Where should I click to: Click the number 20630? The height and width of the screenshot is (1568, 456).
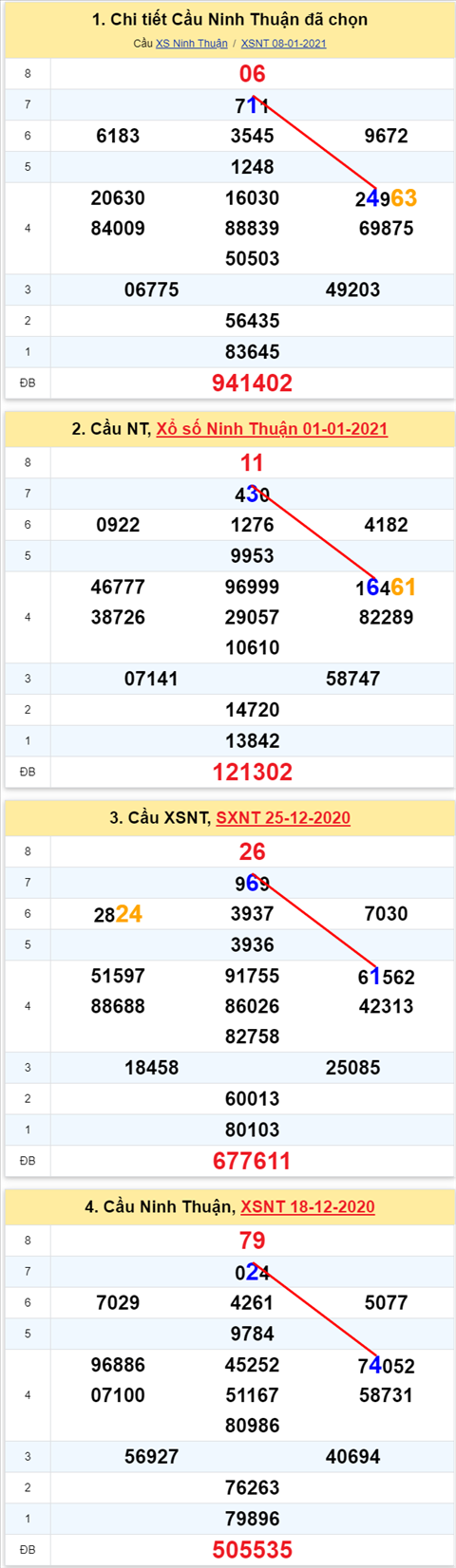click(118, 198)
